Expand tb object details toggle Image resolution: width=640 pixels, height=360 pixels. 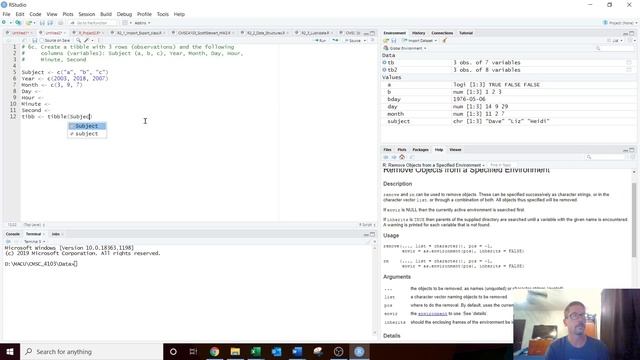coord(384,62)
